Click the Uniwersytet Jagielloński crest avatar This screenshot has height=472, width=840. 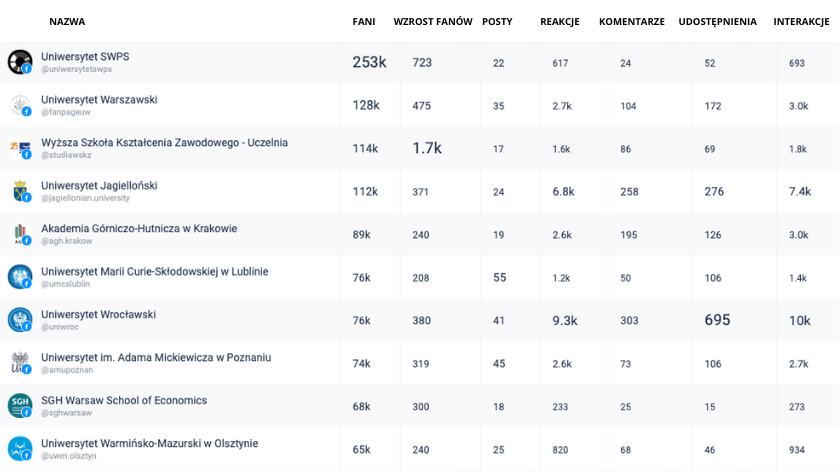20,191
